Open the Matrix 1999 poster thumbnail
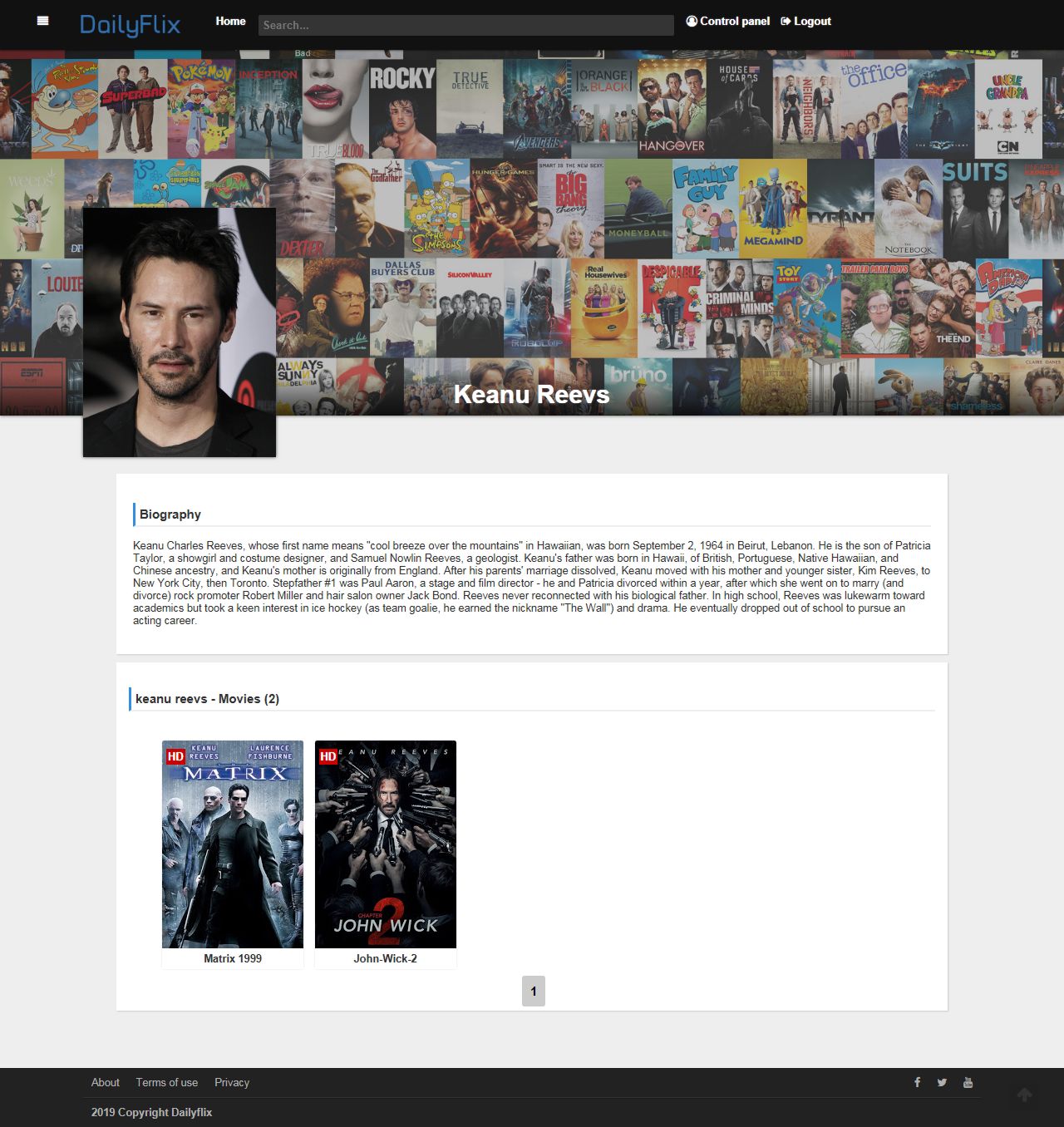 [233, 844]
